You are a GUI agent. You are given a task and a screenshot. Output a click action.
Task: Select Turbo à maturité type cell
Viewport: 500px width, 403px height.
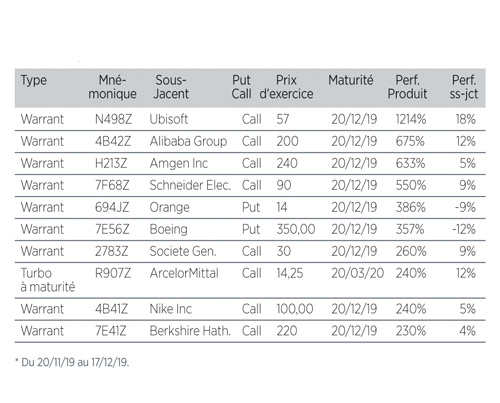coord(48,280)
